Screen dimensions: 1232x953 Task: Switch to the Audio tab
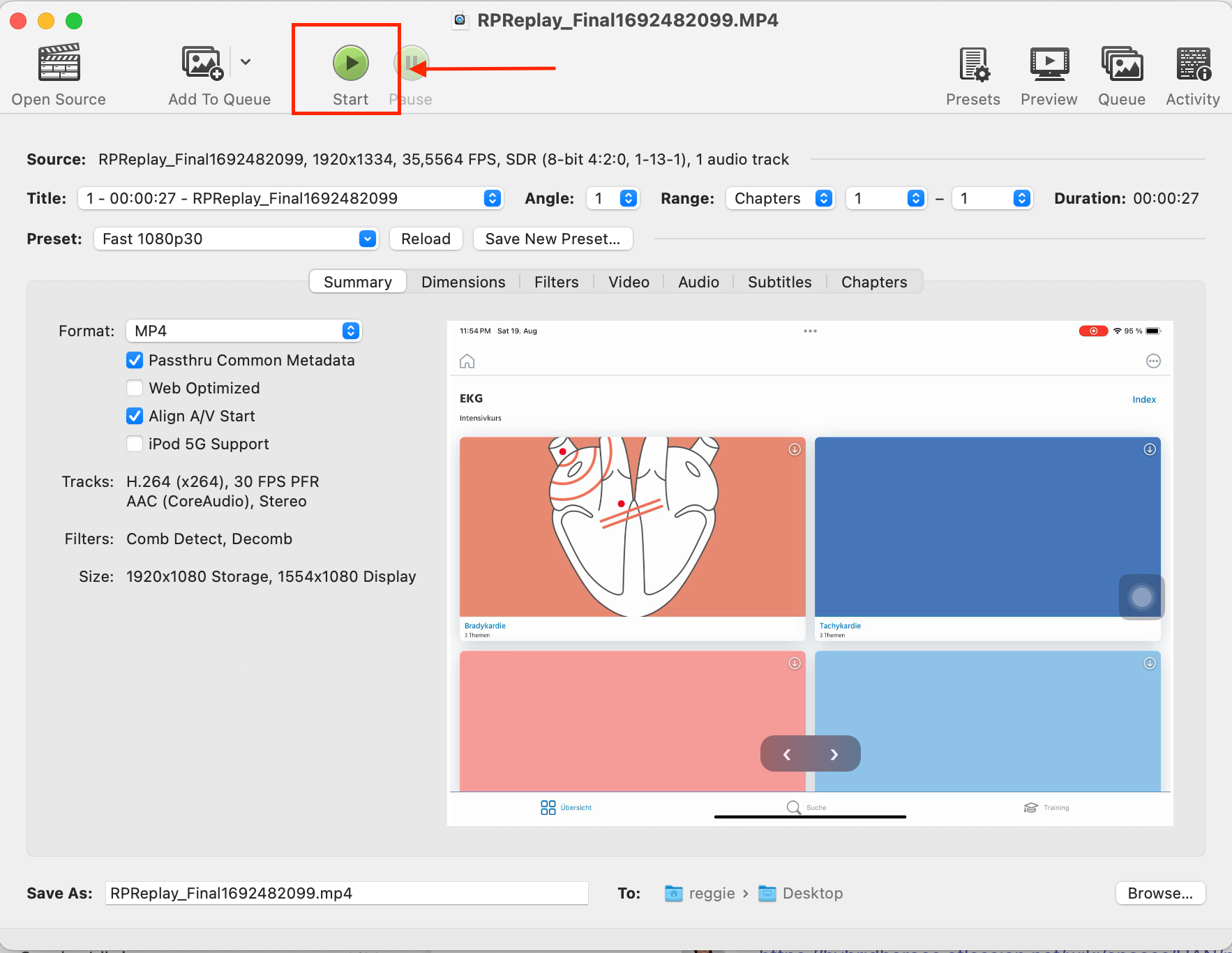tap(698, 282)
